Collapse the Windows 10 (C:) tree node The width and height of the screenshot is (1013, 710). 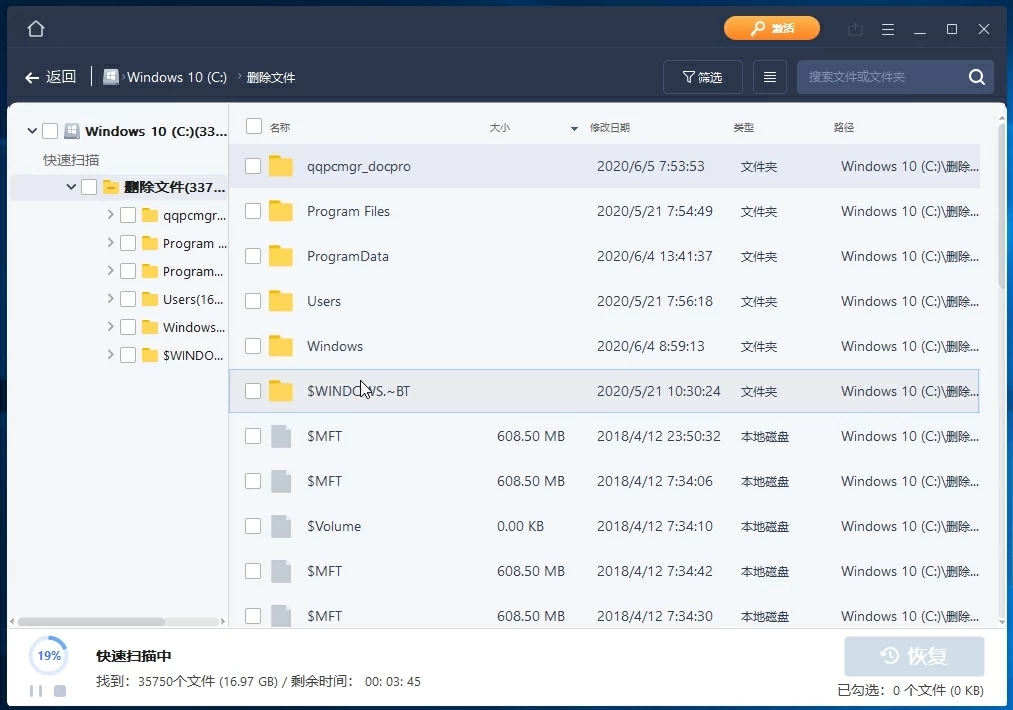(x=32, y=131)
